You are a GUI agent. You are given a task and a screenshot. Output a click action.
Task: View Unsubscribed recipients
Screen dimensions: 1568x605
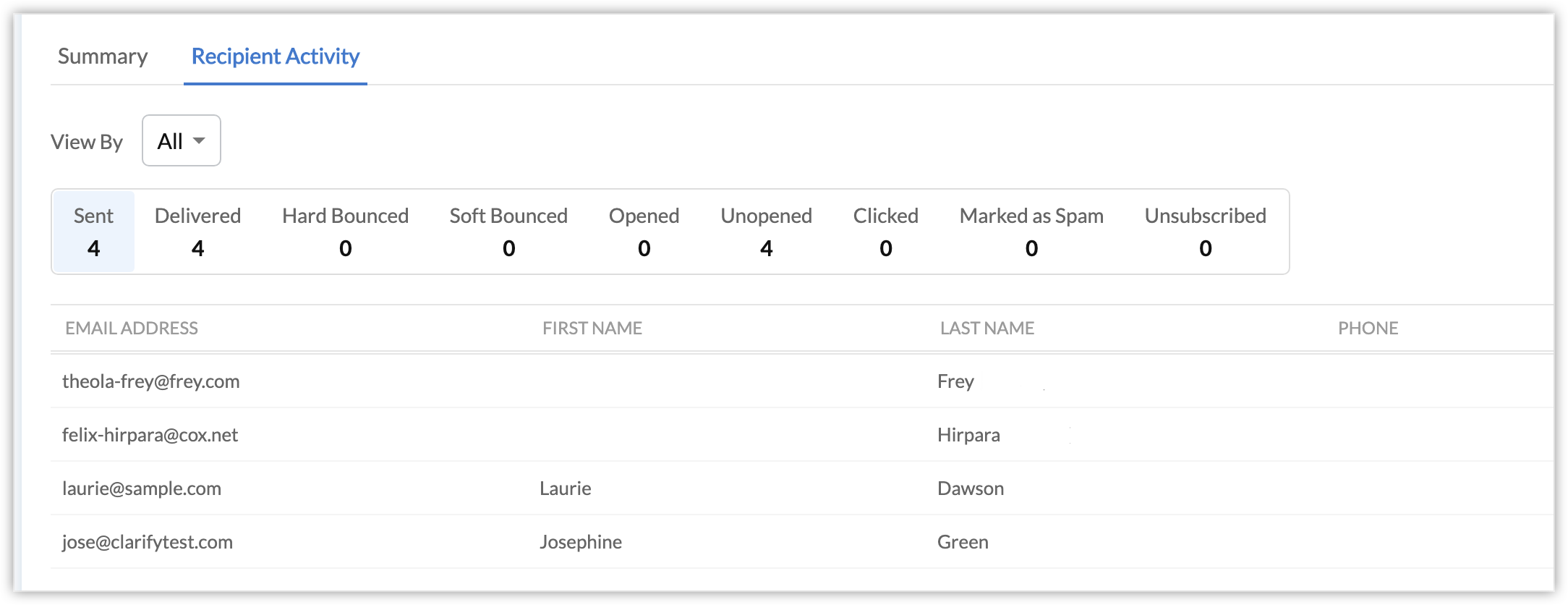click(x=1205, y=232)
